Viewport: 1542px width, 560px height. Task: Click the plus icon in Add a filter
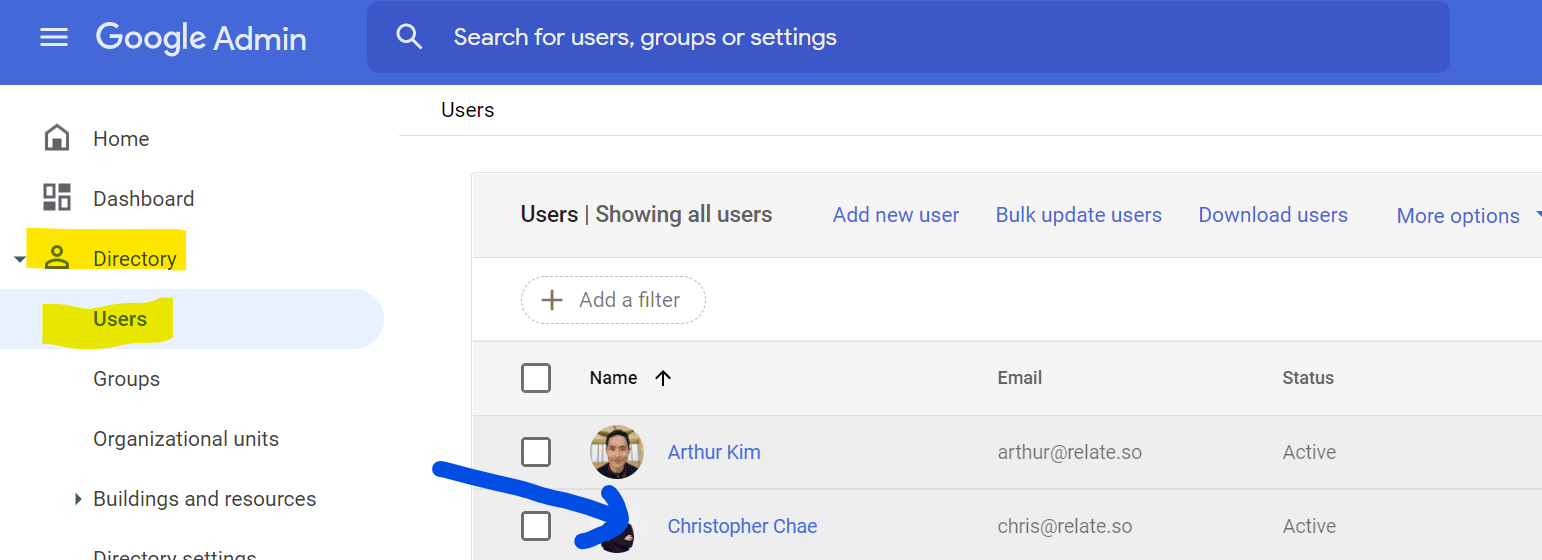552,300
